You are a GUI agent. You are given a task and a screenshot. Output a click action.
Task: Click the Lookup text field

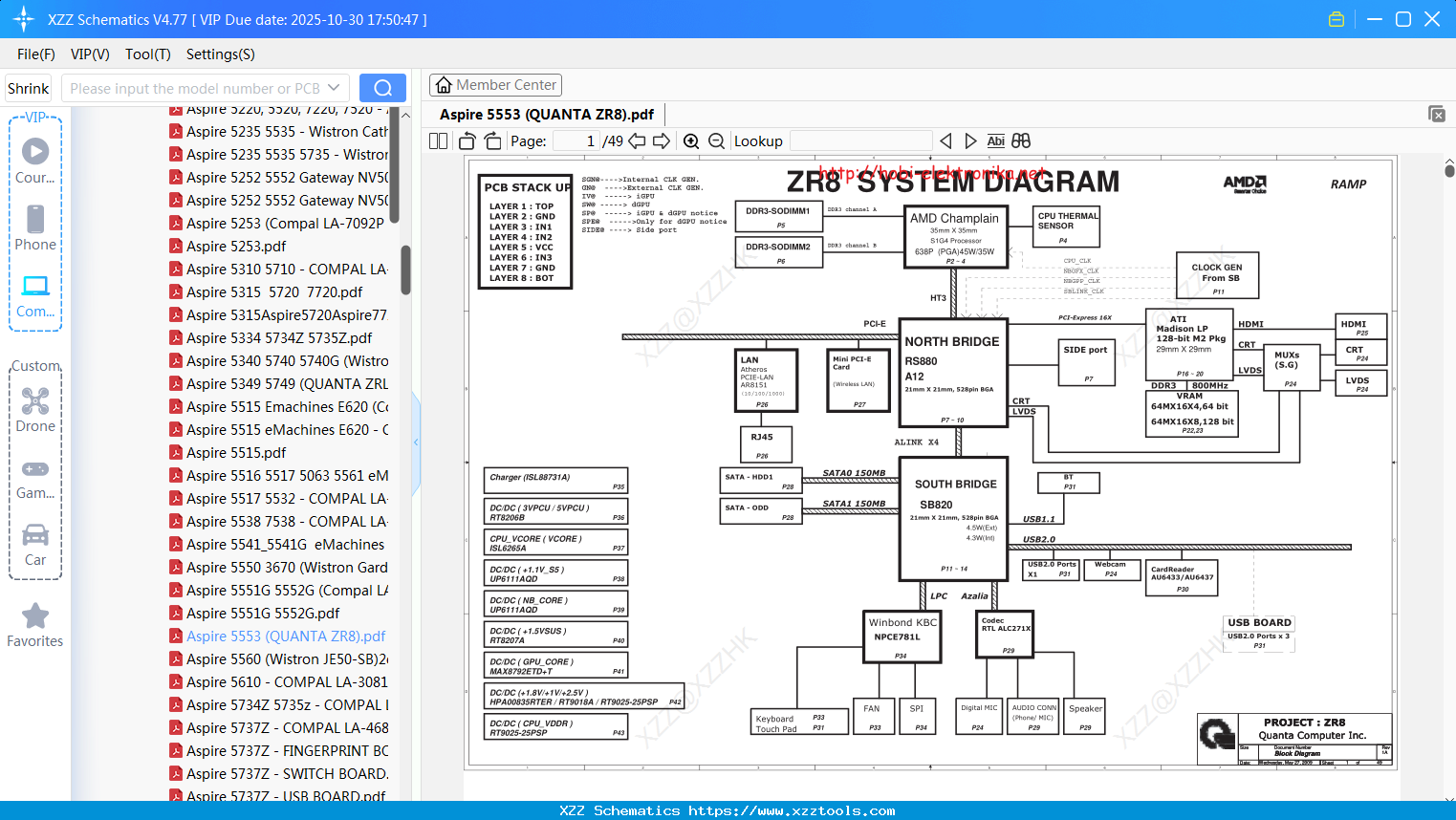click(860, 140)
